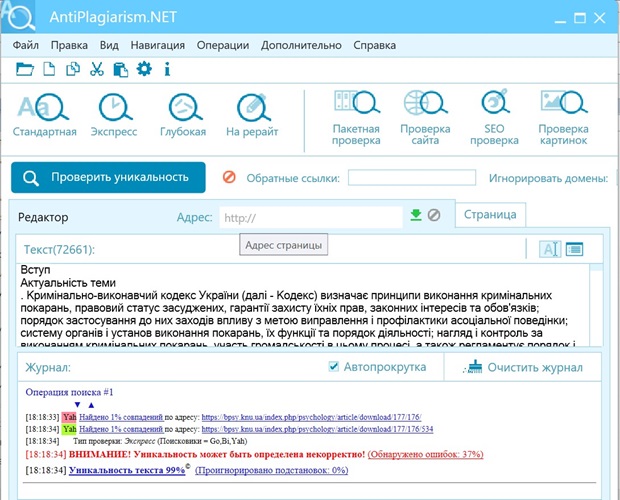The width and height of the screenshot is (620, 500).
Task: Click the Обратные ссылки input field
Action: (x=412, y=177)
